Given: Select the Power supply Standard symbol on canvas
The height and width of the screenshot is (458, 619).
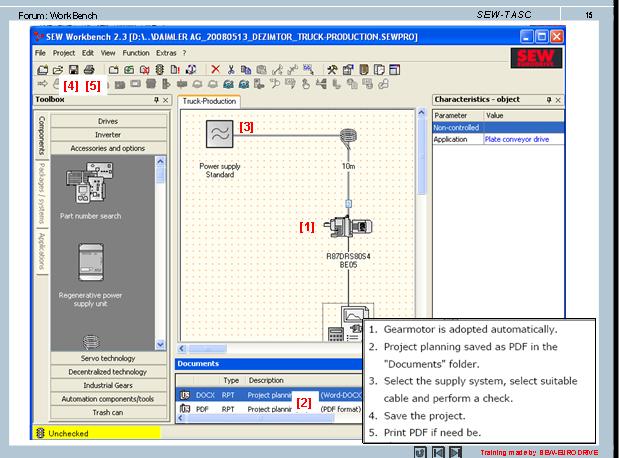Looking at the screenshot, I should tap(219, 134).
